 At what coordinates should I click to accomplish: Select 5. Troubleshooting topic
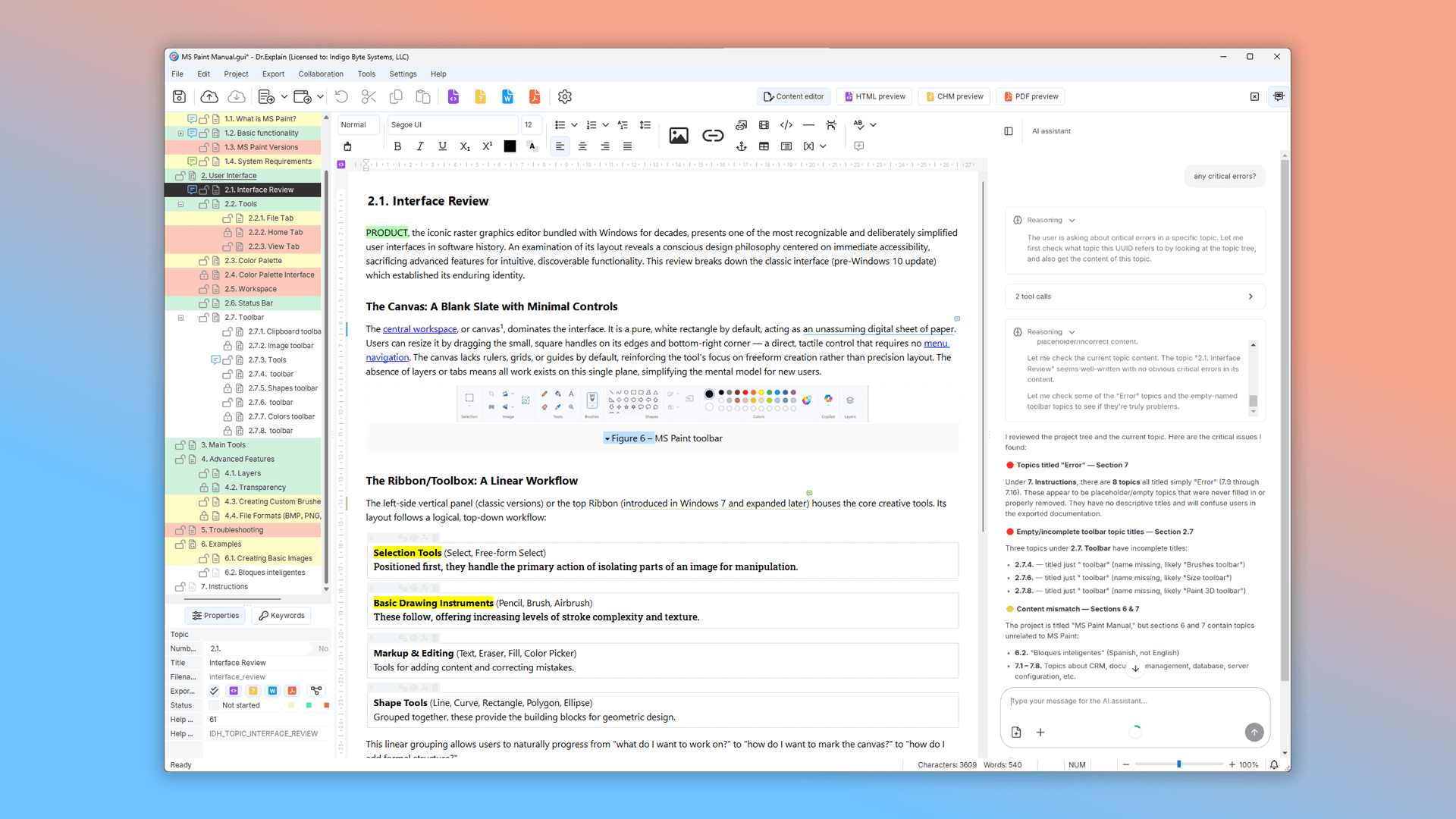tap(232, 530)
